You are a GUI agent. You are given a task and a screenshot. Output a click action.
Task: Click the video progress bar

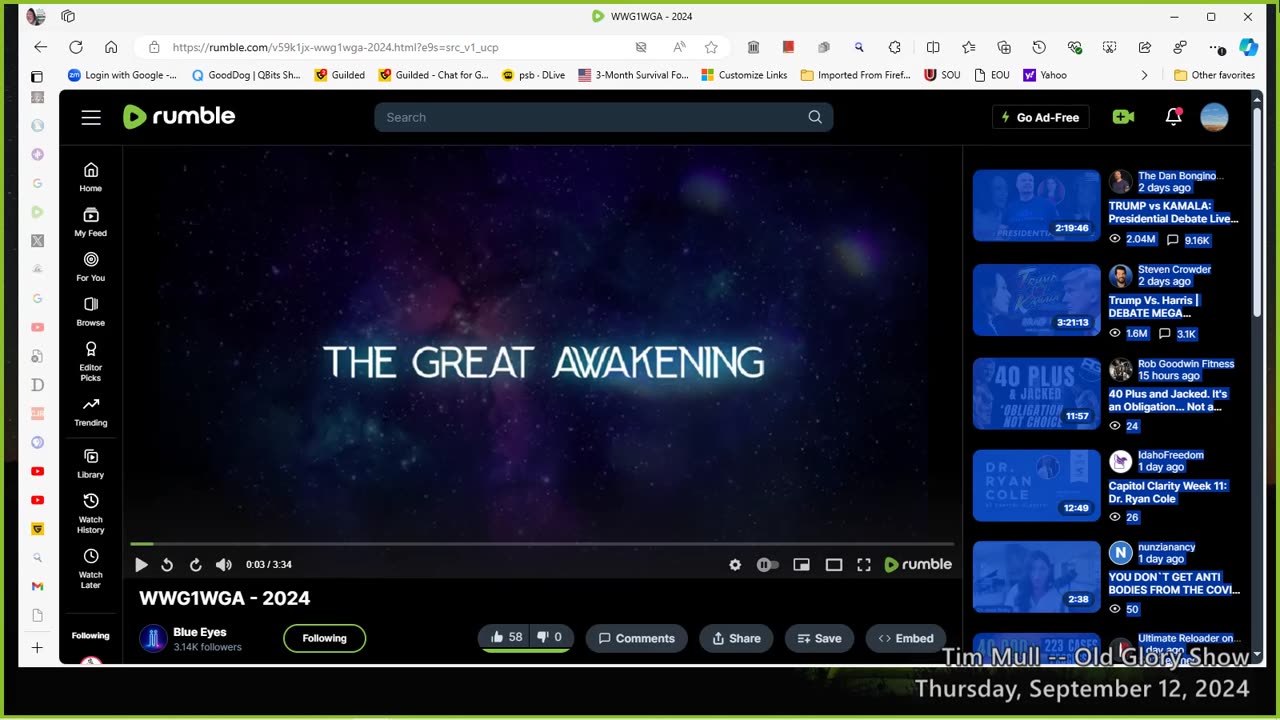pyautogui.click(x=542, y=544)
